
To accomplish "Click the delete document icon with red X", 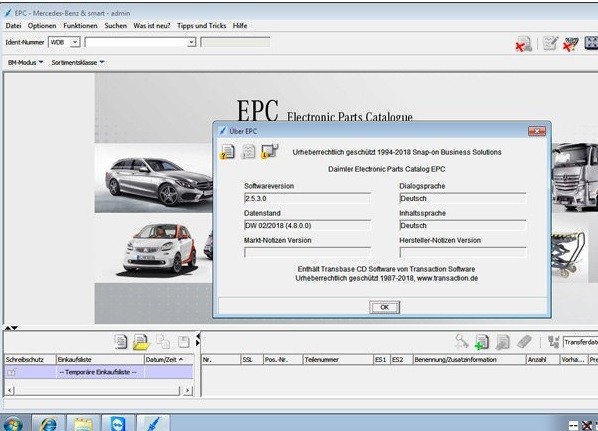I will tap(524, 44).
